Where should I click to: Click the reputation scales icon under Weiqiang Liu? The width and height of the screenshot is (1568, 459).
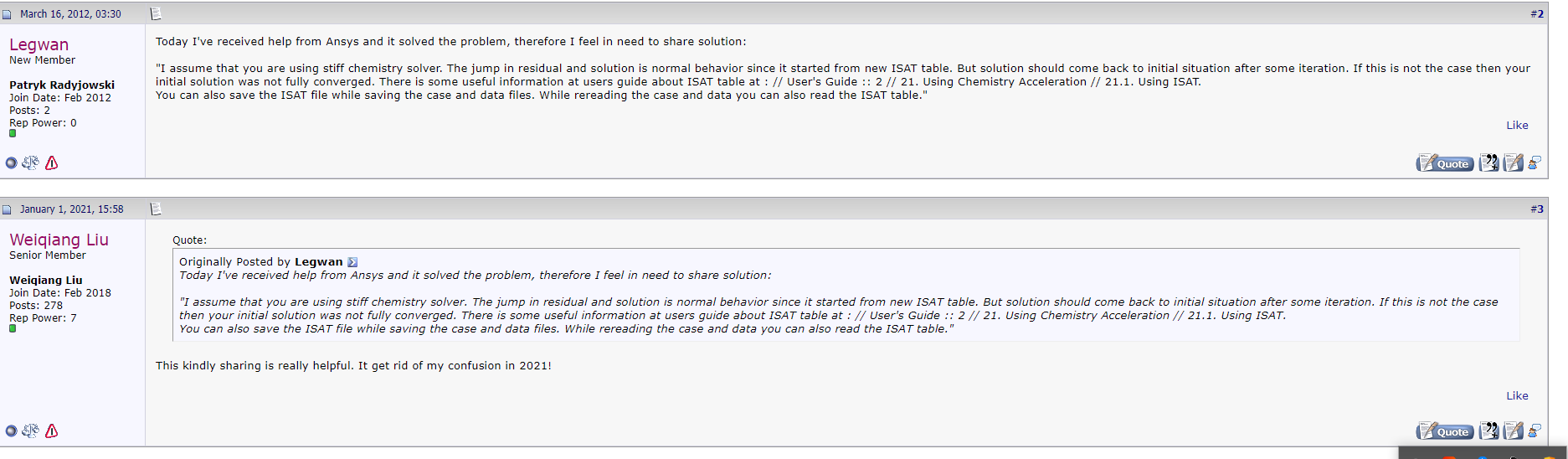click(30, 431)
